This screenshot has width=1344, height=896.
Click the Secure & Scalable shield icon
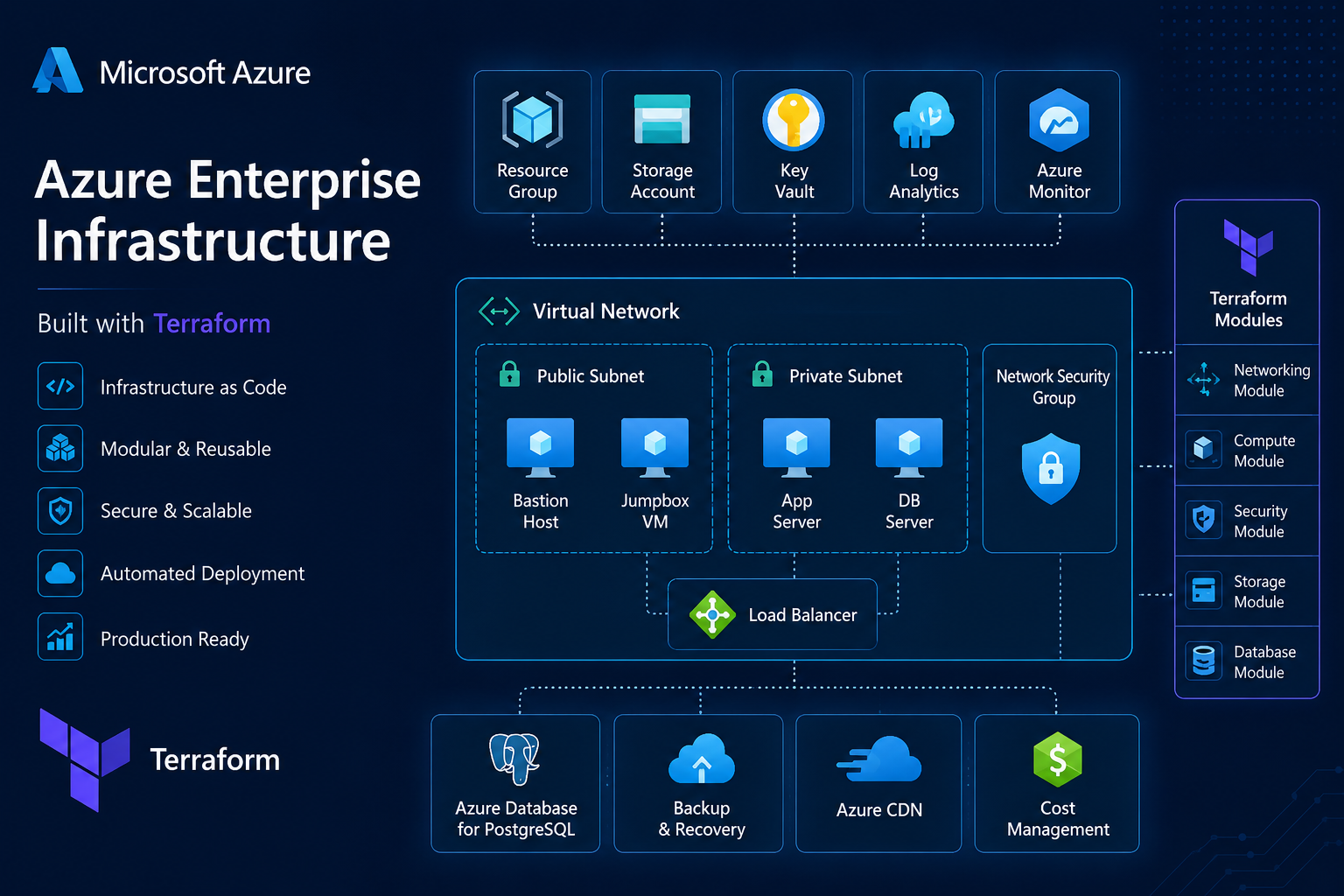(x=60, y=511)
